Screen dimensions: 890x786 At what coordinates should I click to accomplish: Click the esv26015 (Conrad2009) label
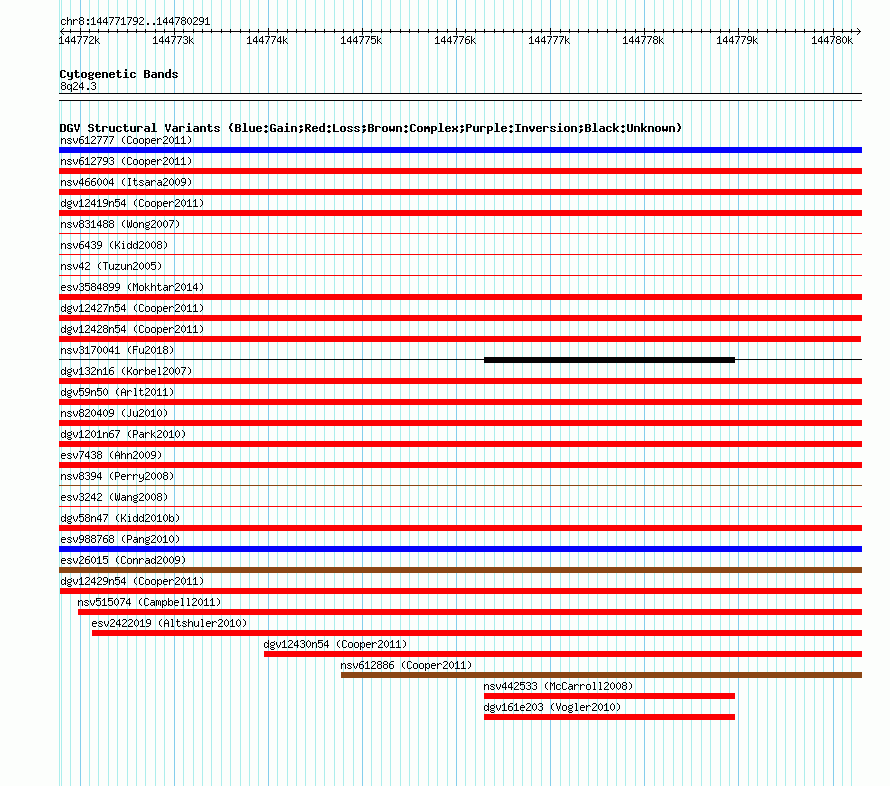coord(123,560)
